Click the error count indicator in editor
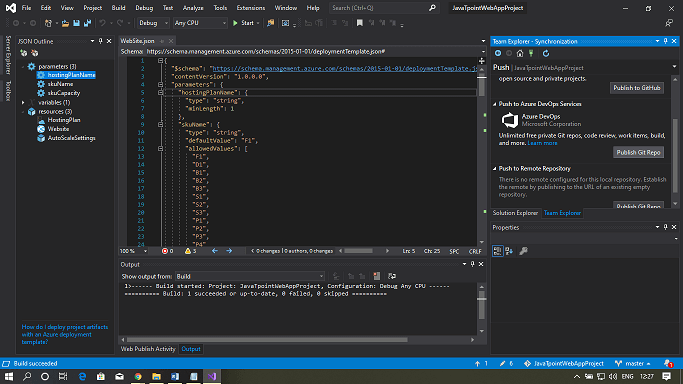 [x=168, y=251]
